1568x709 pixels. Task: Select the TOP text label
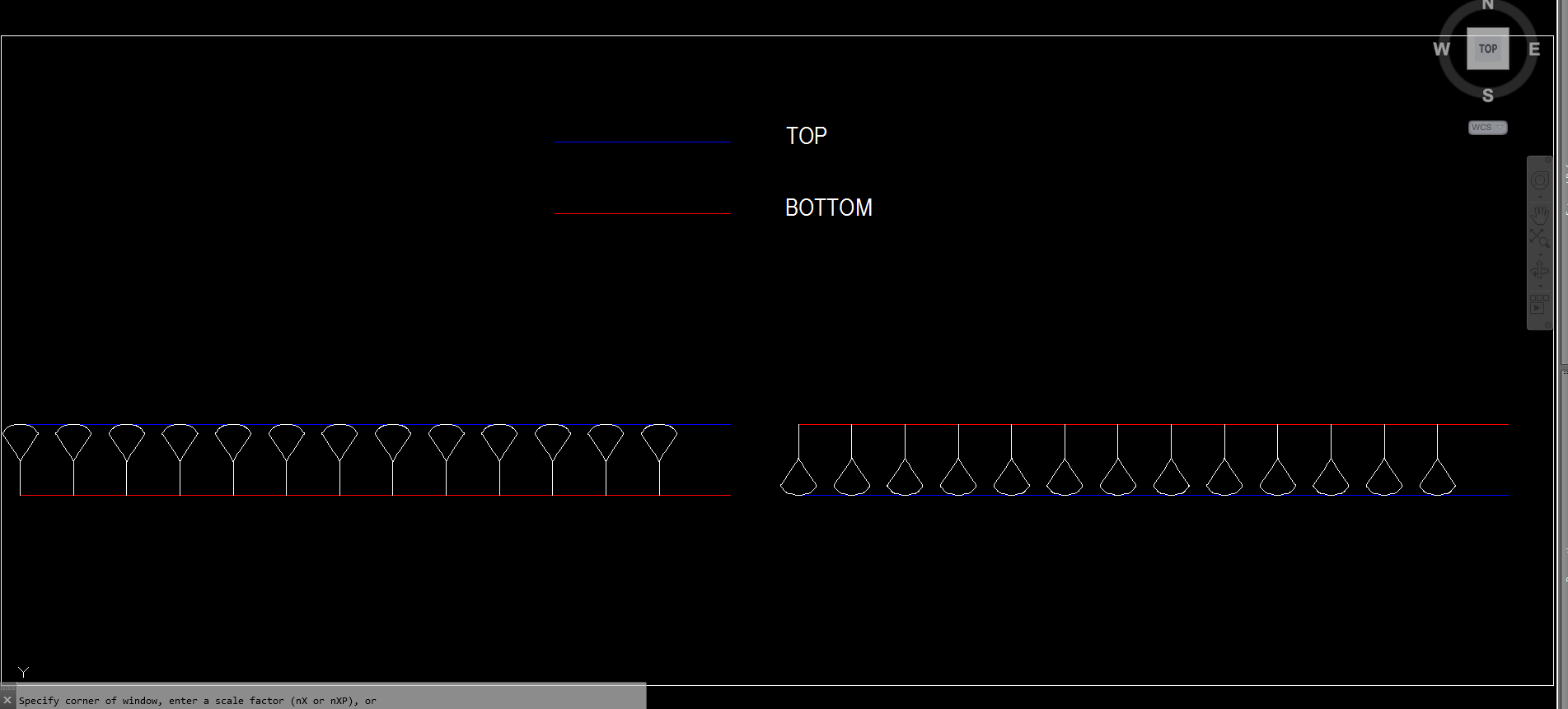tap(806, 136)
